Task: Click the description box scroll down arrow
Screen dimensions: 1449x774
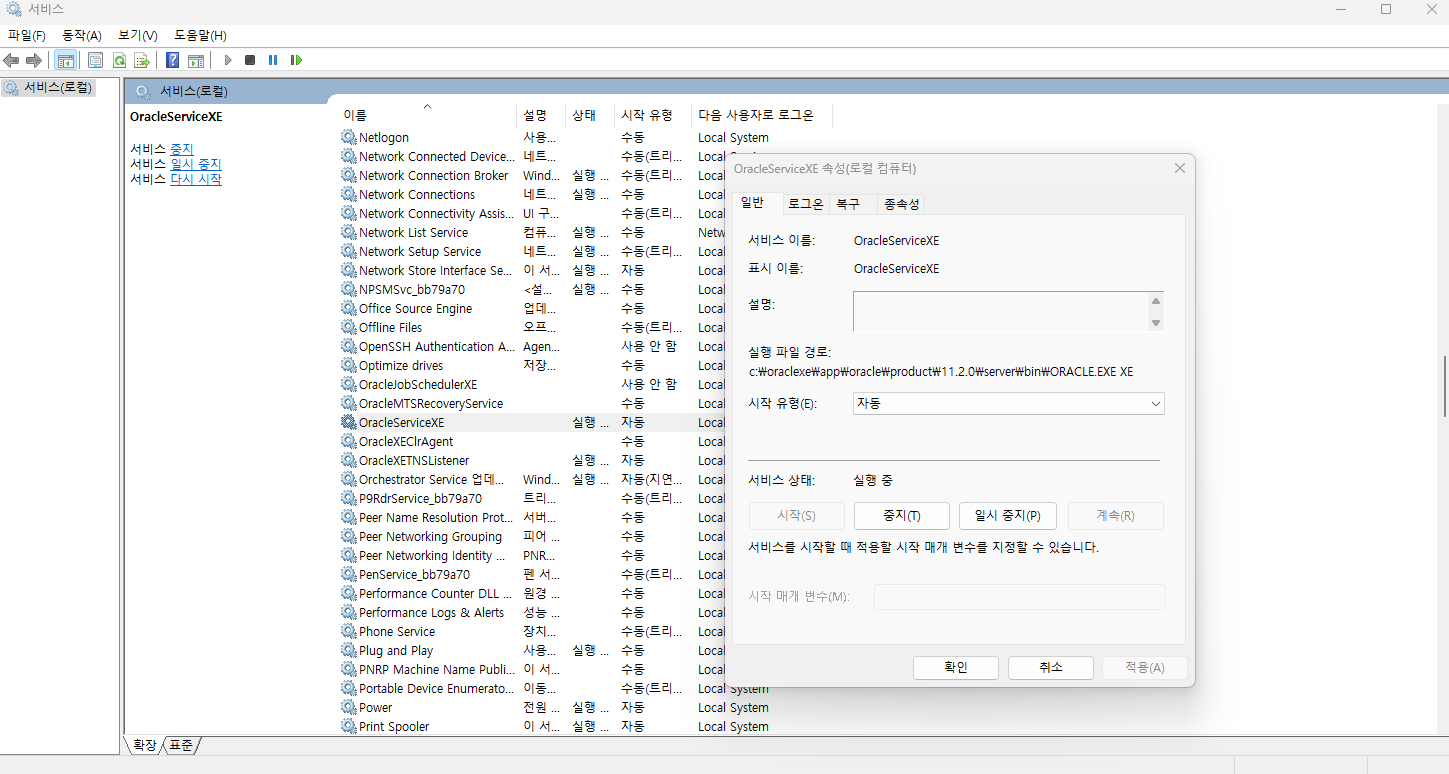Action: coord(1156,322)
